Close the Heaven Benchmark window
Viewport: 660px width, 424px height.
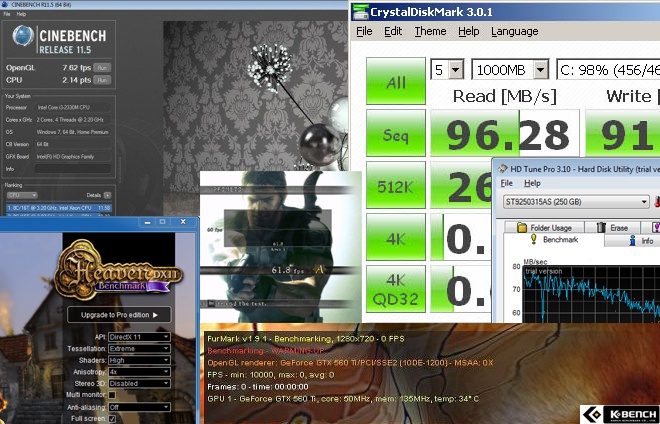pyautogui.click(x=183, y=221)
